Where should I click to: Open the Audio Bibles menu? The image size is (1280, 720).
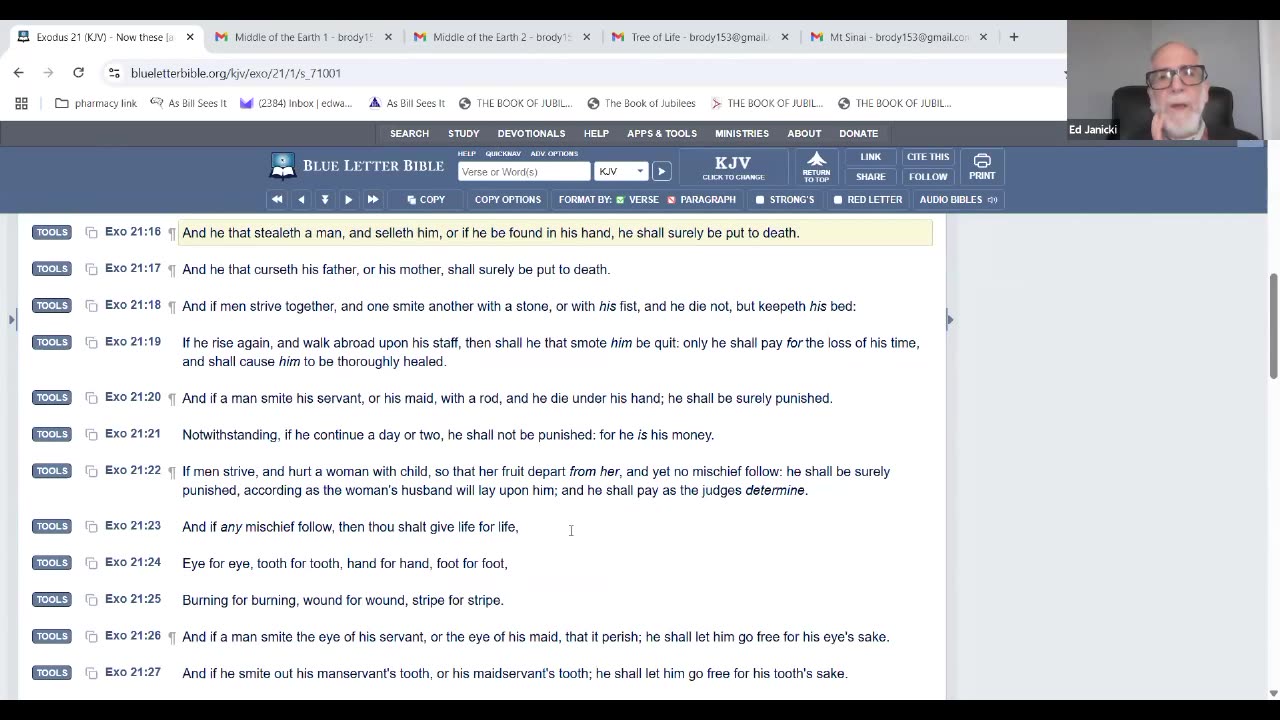pyautogui.click(x=958, y=199)
